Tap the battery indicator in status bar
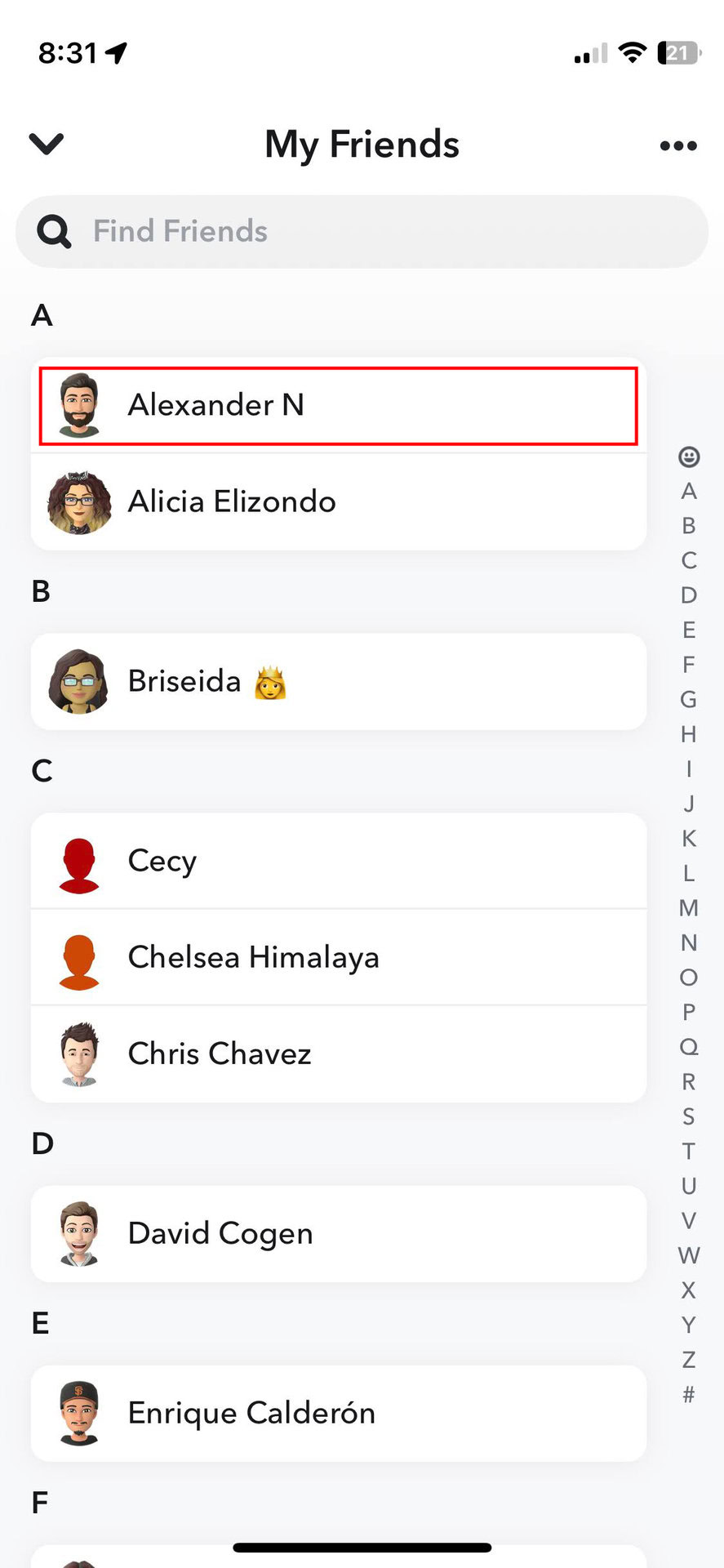 point(678,53)
